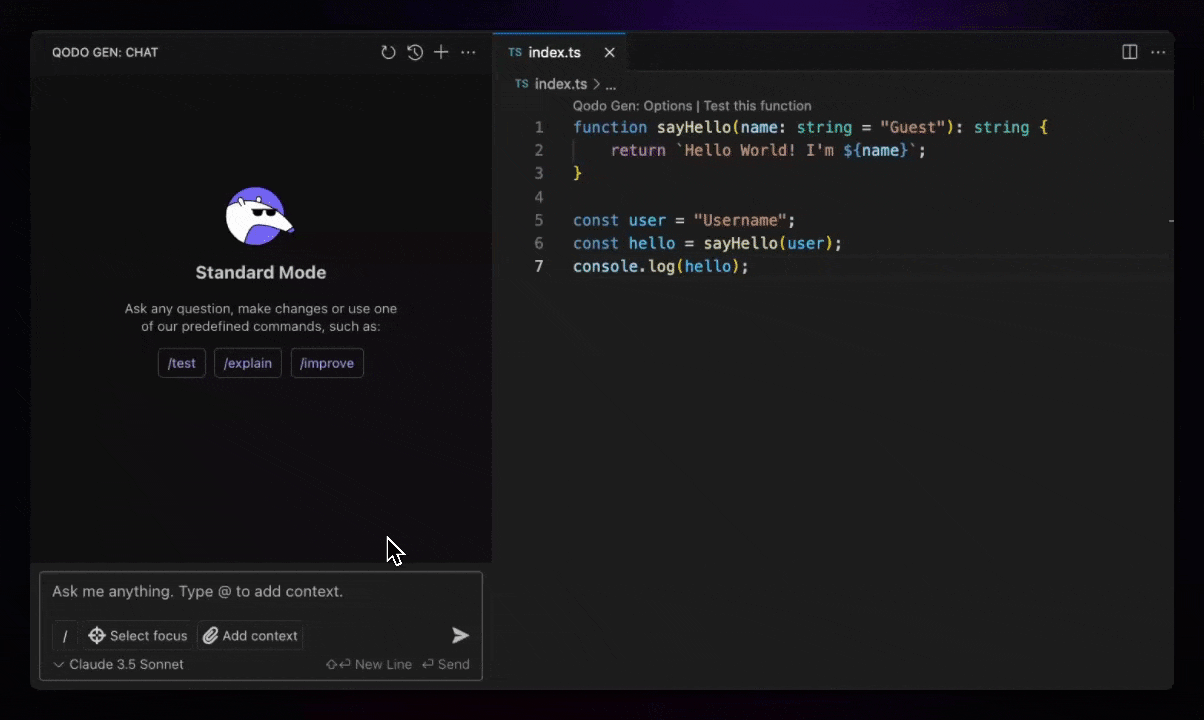Image resolution: width=1204 pixels, height=720 pixels.
Task: Click the slash command button
Action: pyautogui.click(x=64, y=635)
